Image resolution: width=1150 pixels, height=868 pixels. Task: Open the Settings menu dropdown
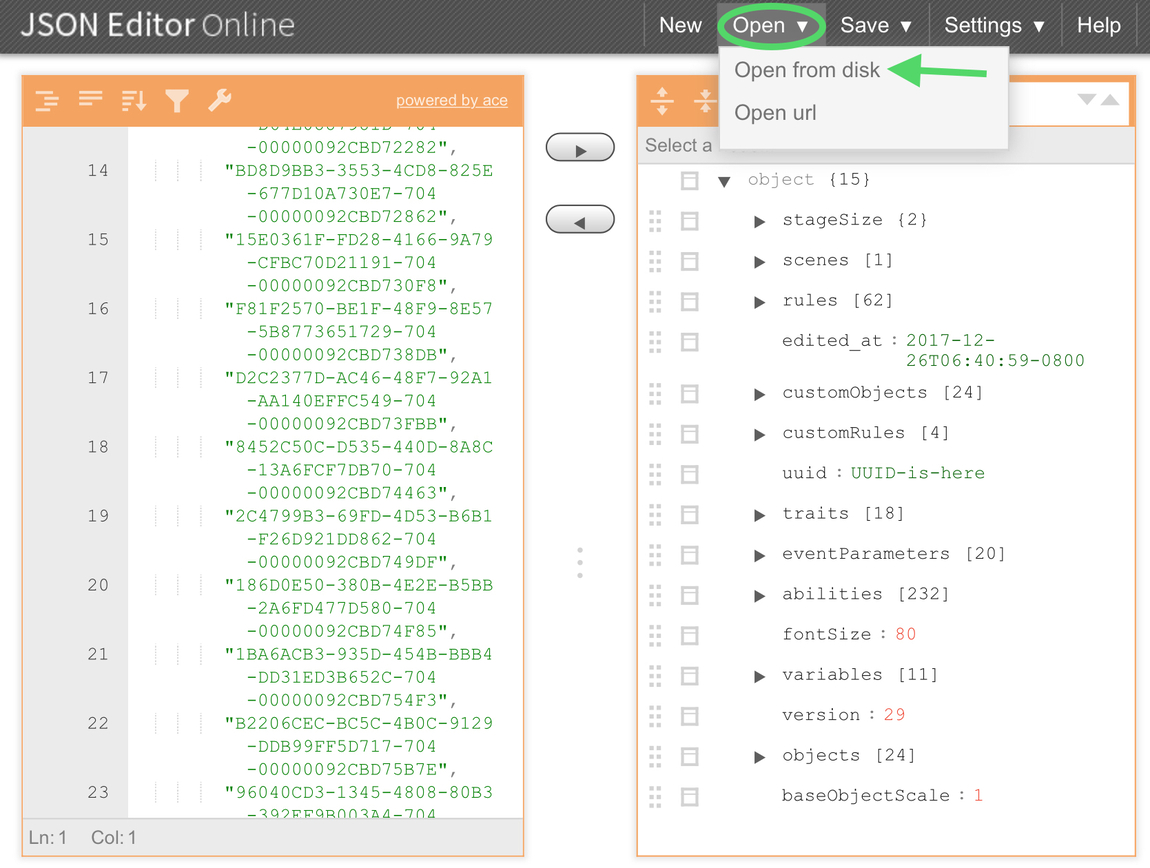point(995,26)
